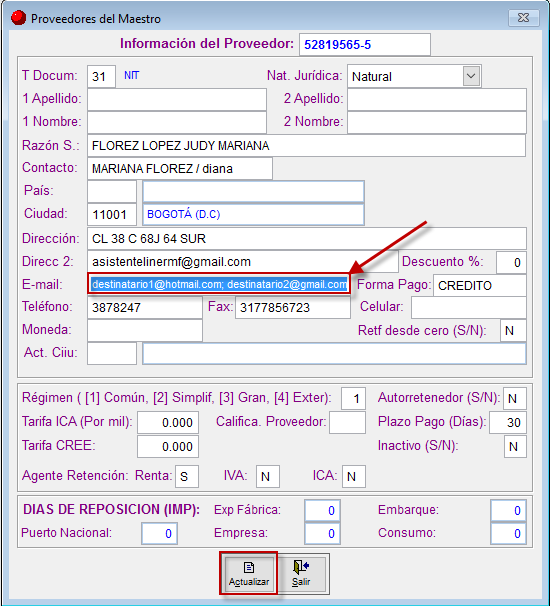Expand the Nat. Jurídica dropdown arrow
Viewport: 550px width, 606px height.
[471, 76]
